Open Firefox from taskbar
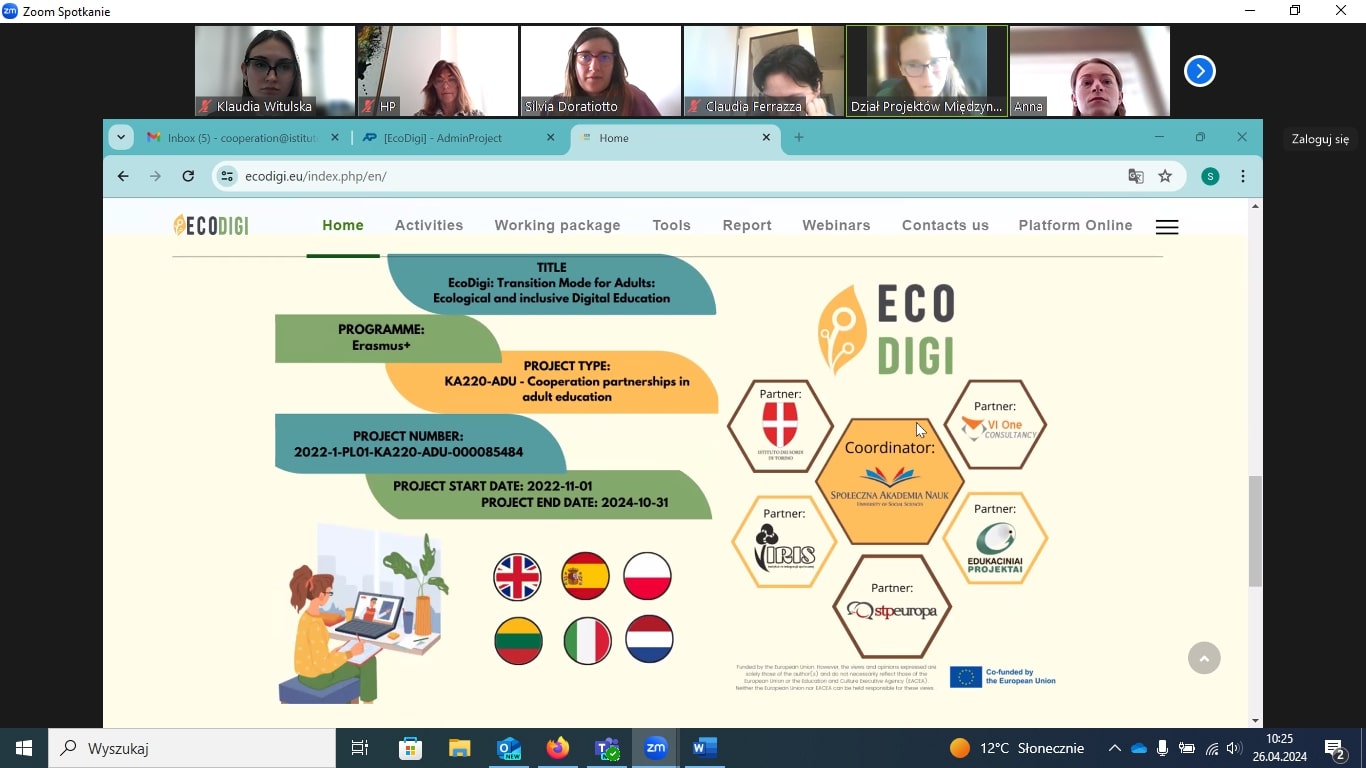Image resolution: width=1366 pixels, height=768 pixels. pos(557,748)
